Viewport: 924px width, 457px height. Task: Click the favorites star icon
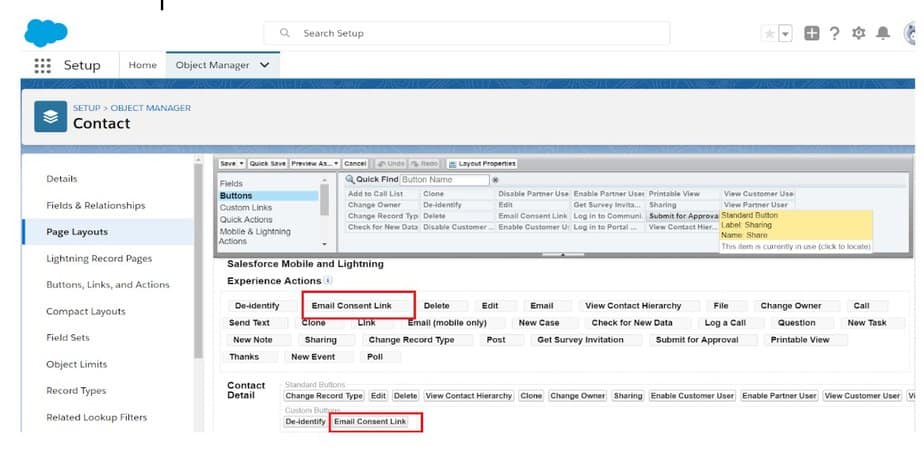[x=769, y=33]
